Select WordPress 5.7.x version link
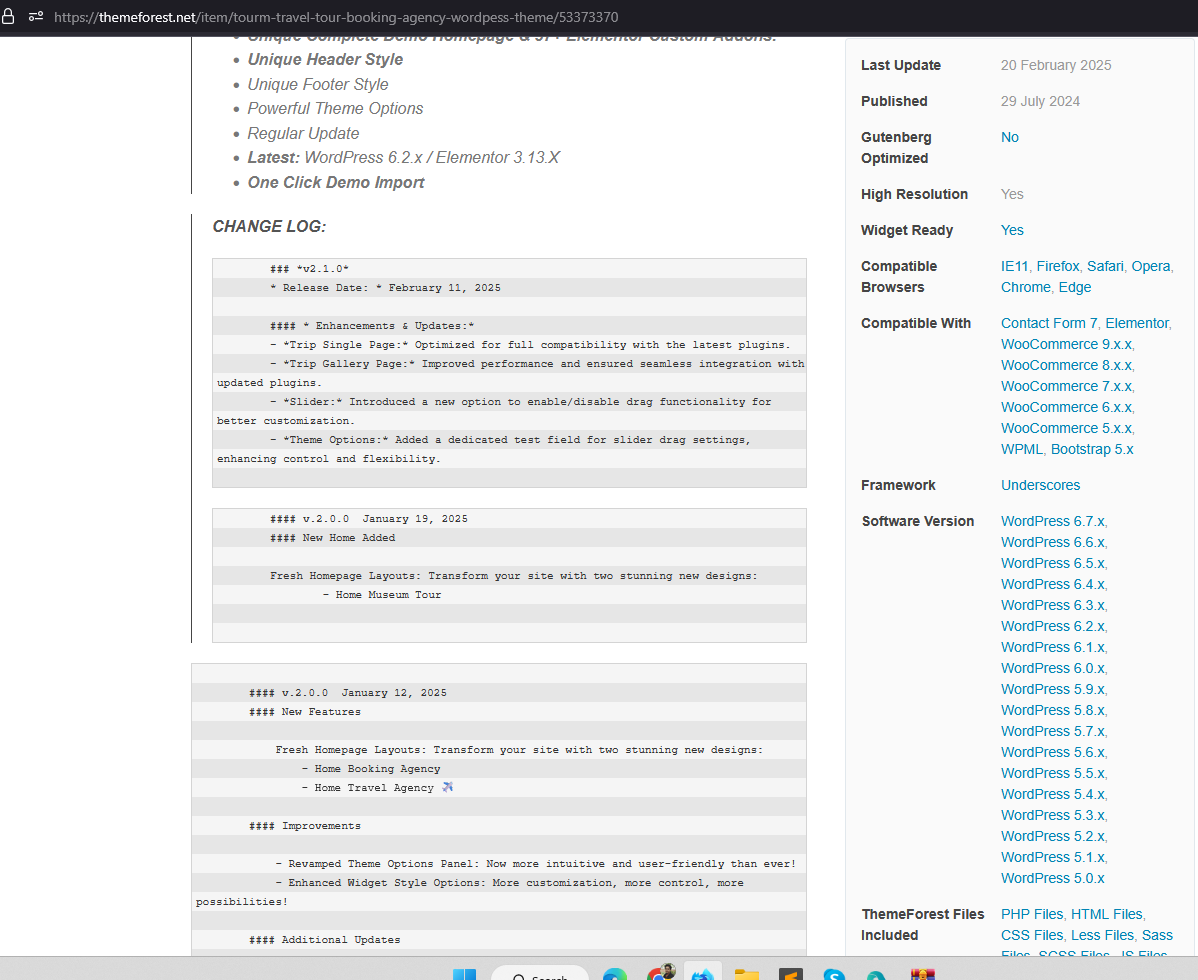This screenshot has width=1198, height=980. tap(1052, 731)
